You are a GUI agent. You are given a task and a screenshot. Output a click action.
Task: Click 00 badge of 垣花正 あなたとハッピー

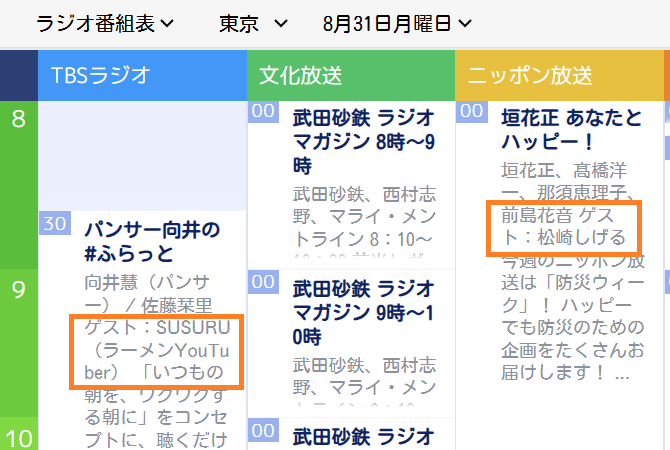coord(472,111)
